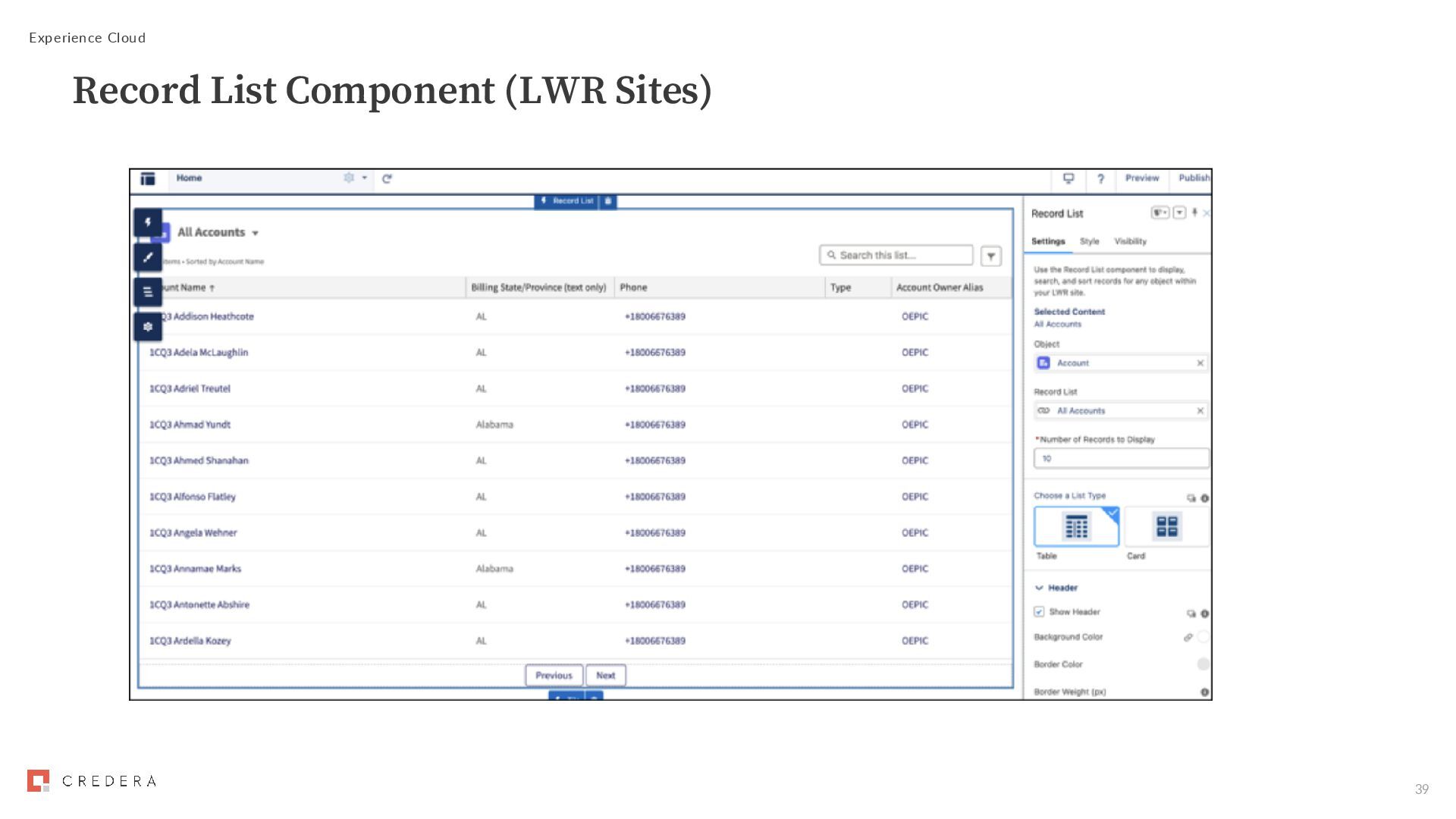Screen dimensions: 1456x819
Task: Click the list filter funnel icon
Action: 990,256
